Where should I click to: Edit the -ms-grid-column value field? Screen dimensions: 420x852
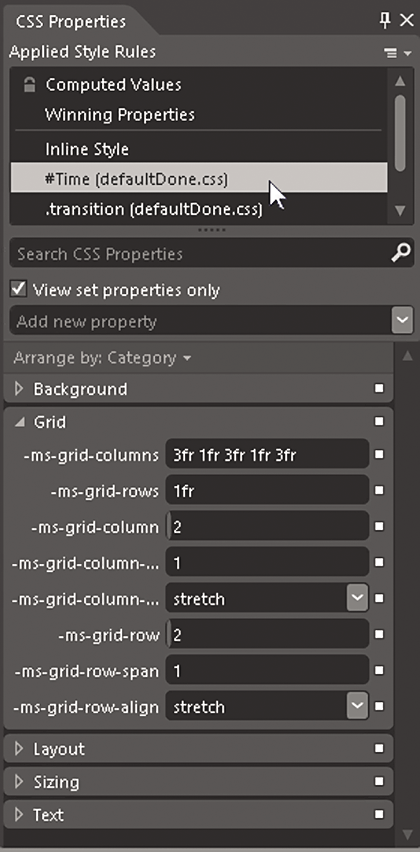(x=267, y=526)
